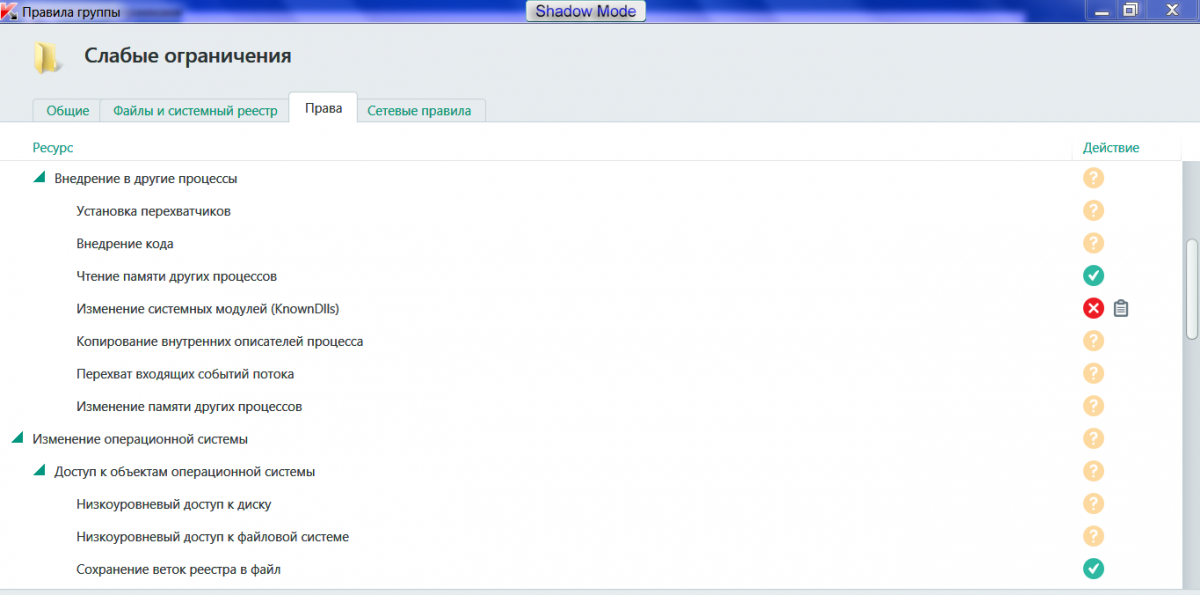Select row Изменение памяти других процессов
The height and width of the screenshot is (595, 1200).
[x=590, y=406]
